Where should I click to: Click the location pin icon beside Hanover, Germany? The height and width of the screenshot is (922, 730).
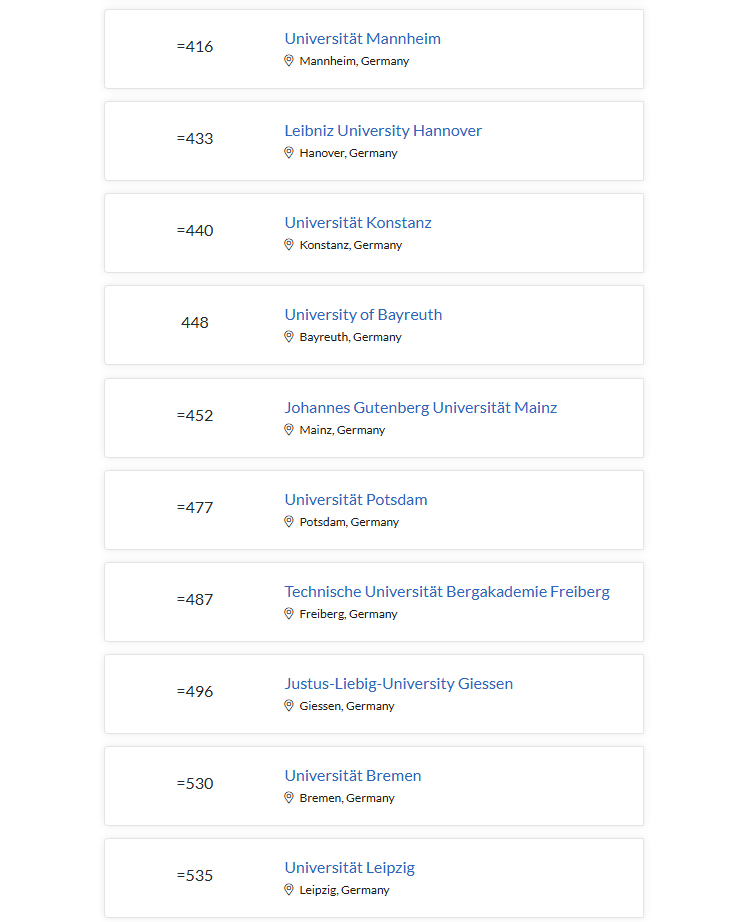point(289,153)
